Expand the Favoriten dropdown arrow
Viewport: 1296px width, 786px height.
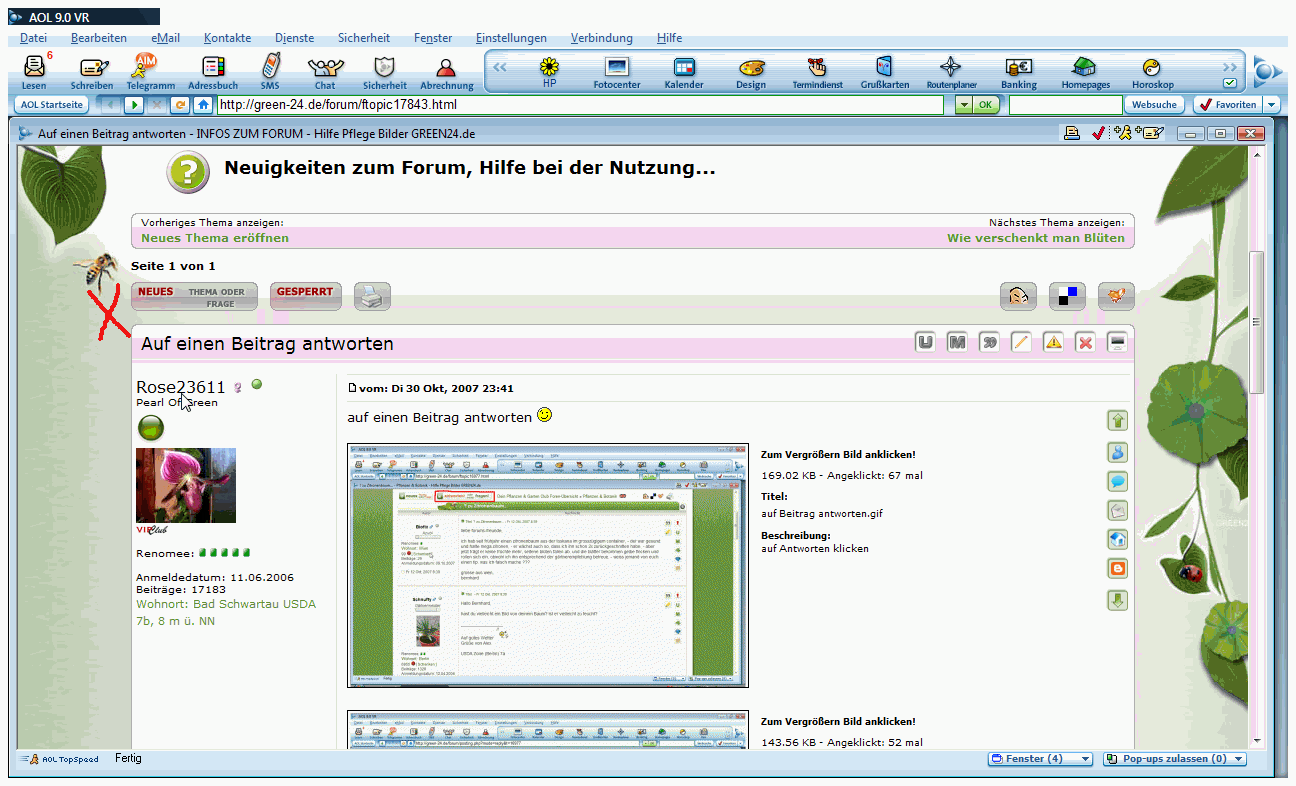pos(1271,105)
